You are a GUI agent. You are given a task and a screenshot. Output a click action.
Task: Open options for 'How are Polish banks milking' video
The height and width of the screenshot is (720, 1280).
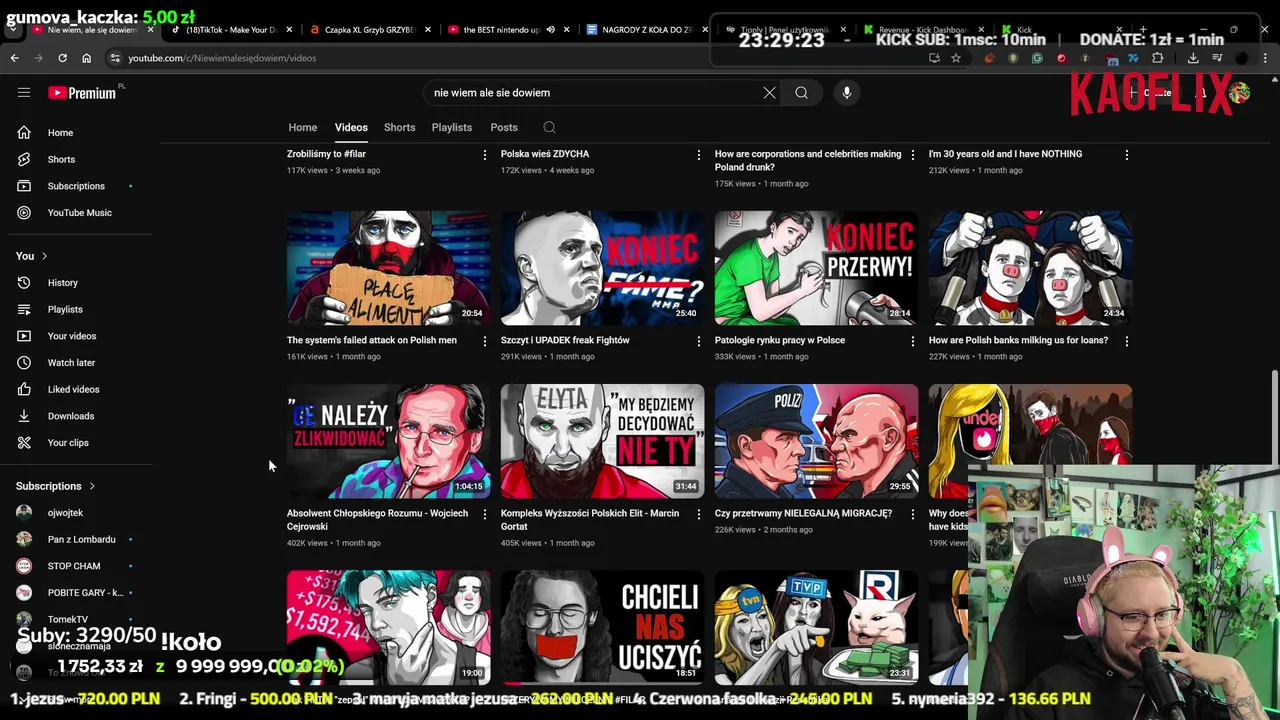click(x=1127, y=341)
